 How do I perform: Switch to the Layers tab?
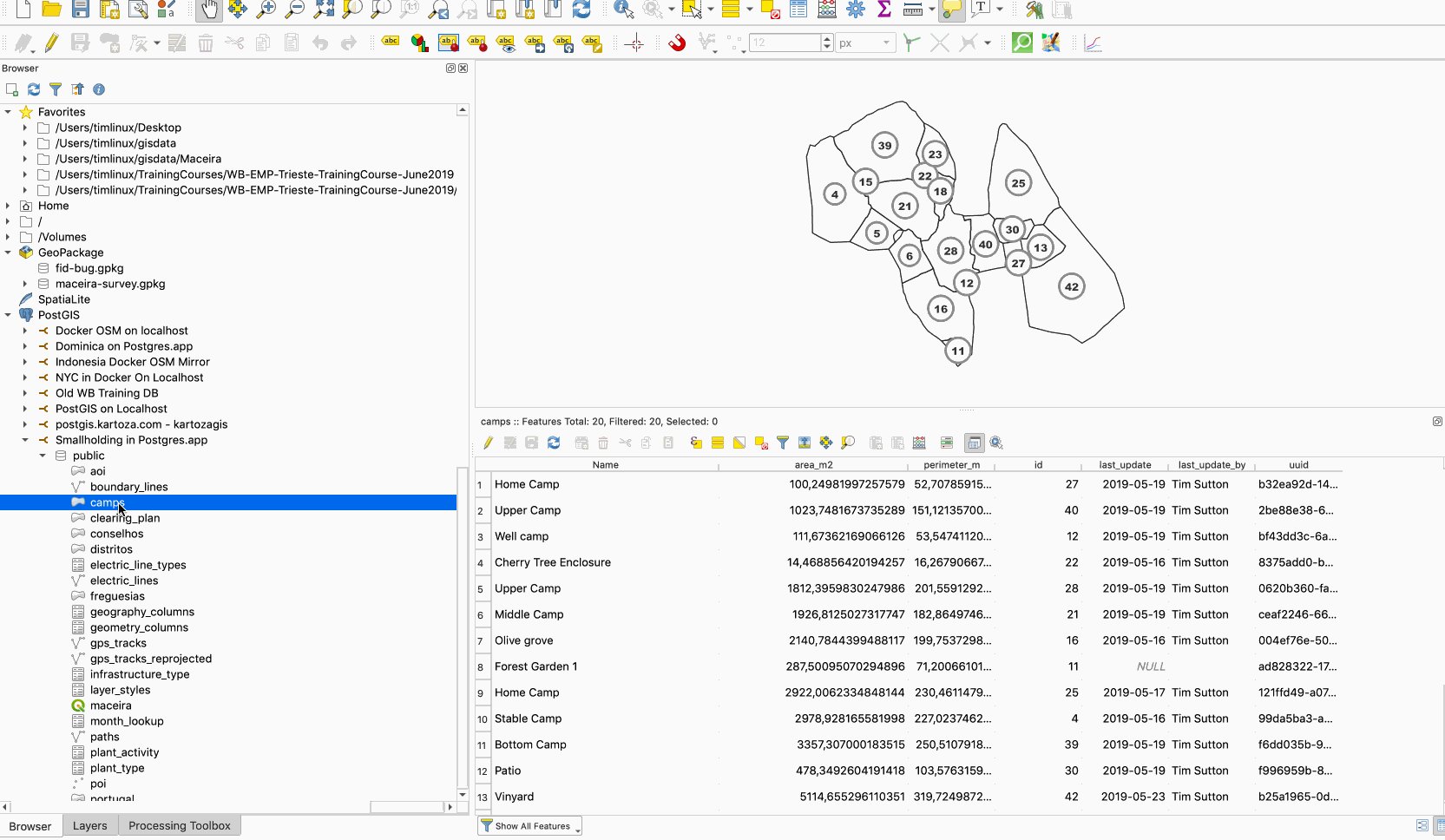pyautogui.click(x=89, y=825)
